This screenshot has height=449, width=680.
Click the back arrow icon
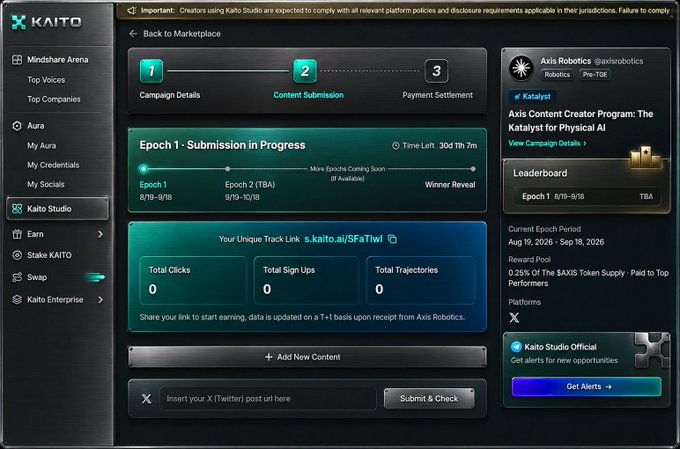(x=133, y=34)
